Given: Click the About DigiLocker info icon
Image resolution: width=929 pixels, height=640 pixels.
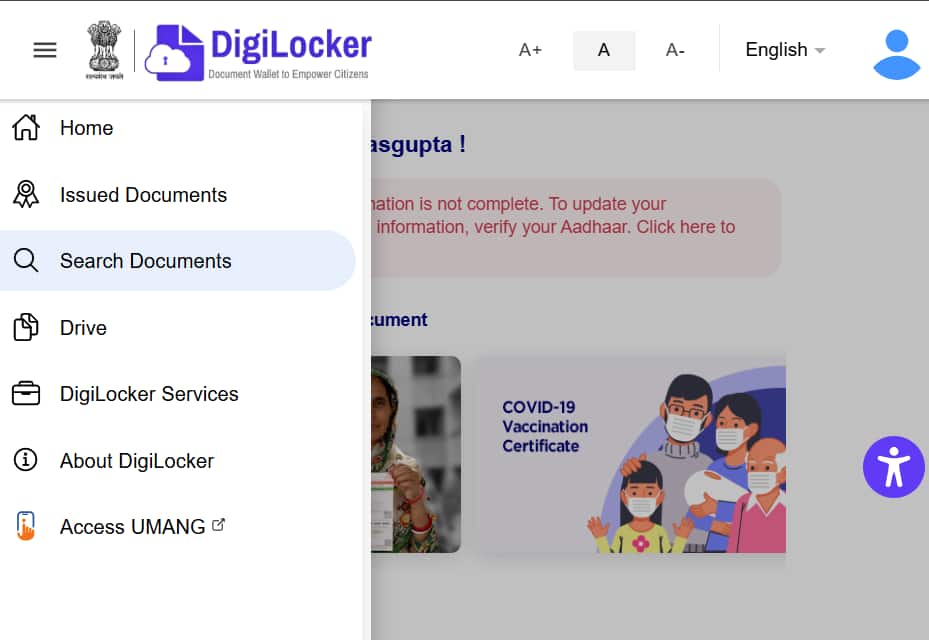Looking at the screenshot, I should [x=26, y=460].
